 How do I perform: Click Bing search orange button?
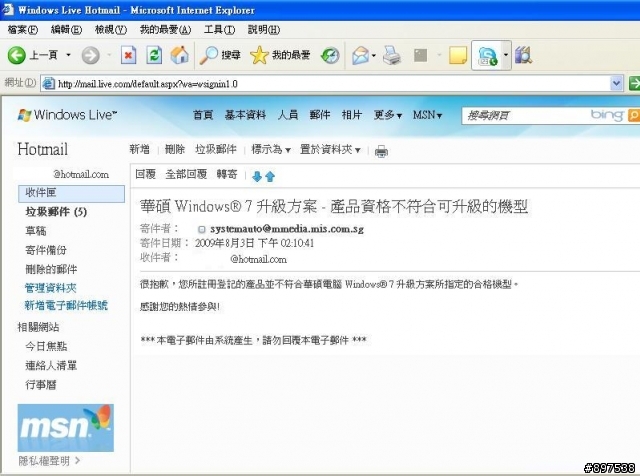coord(633,115)
